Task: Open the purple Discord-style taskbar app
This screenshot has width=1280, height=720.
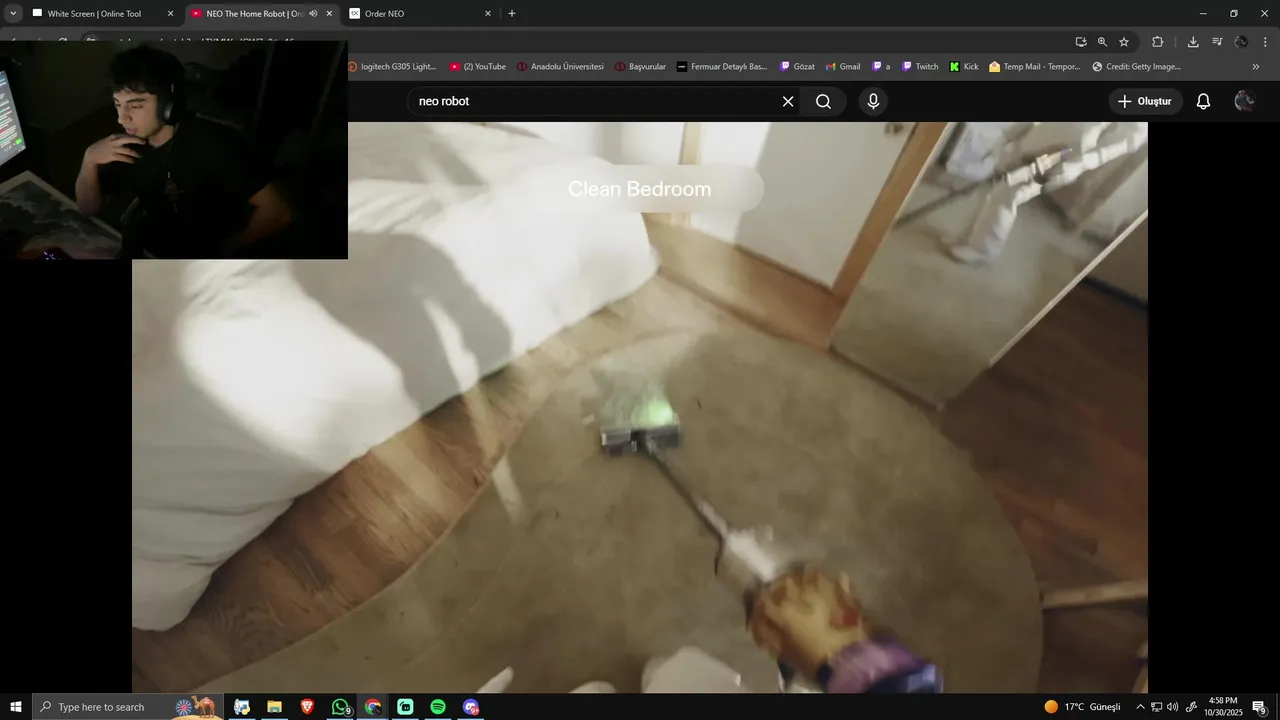Action: (471, 707)
